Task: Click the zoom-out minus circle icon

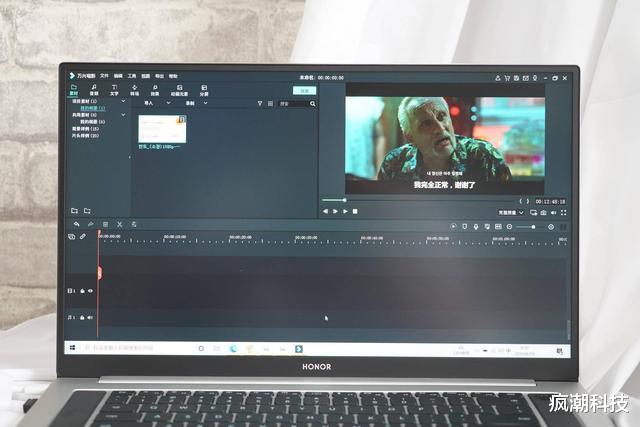Action: pyautogui.click(x=509, y=227)
